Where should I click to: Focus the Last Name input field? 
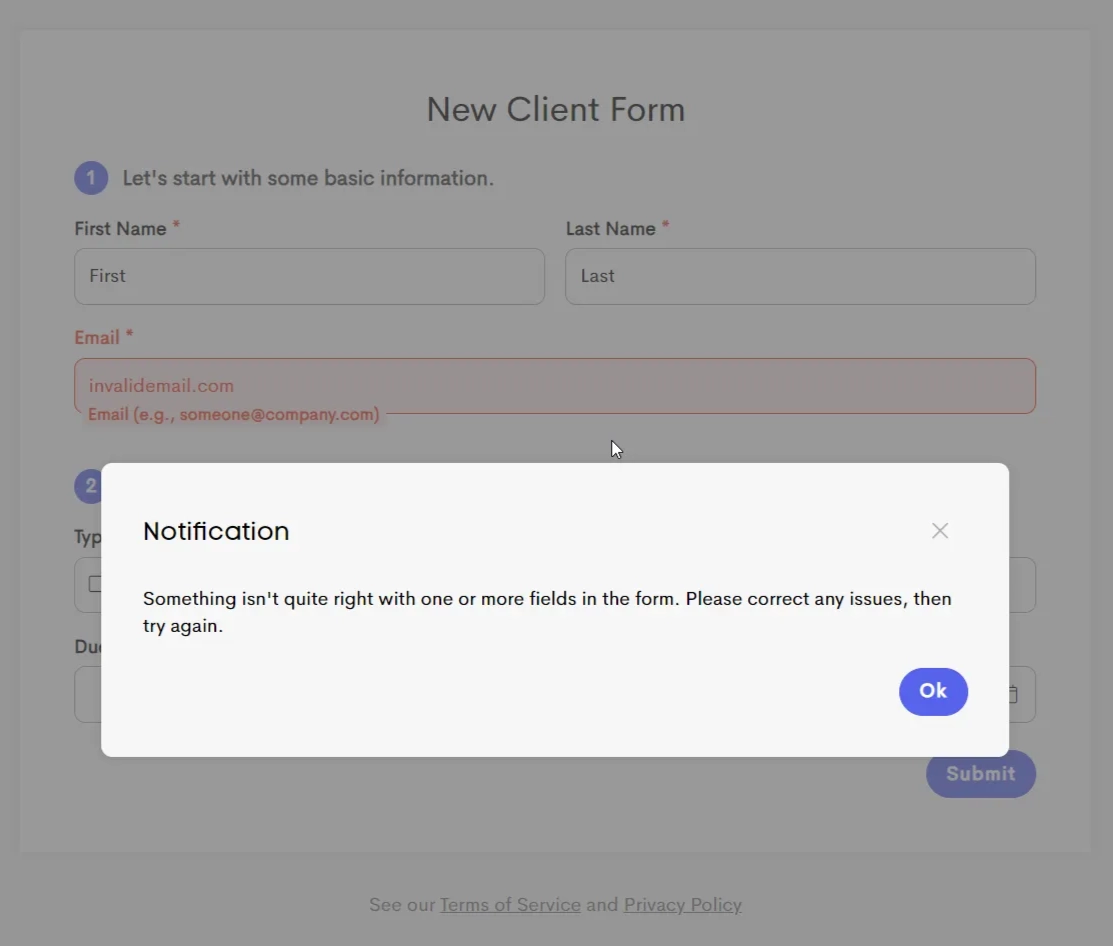click(800, 276)
